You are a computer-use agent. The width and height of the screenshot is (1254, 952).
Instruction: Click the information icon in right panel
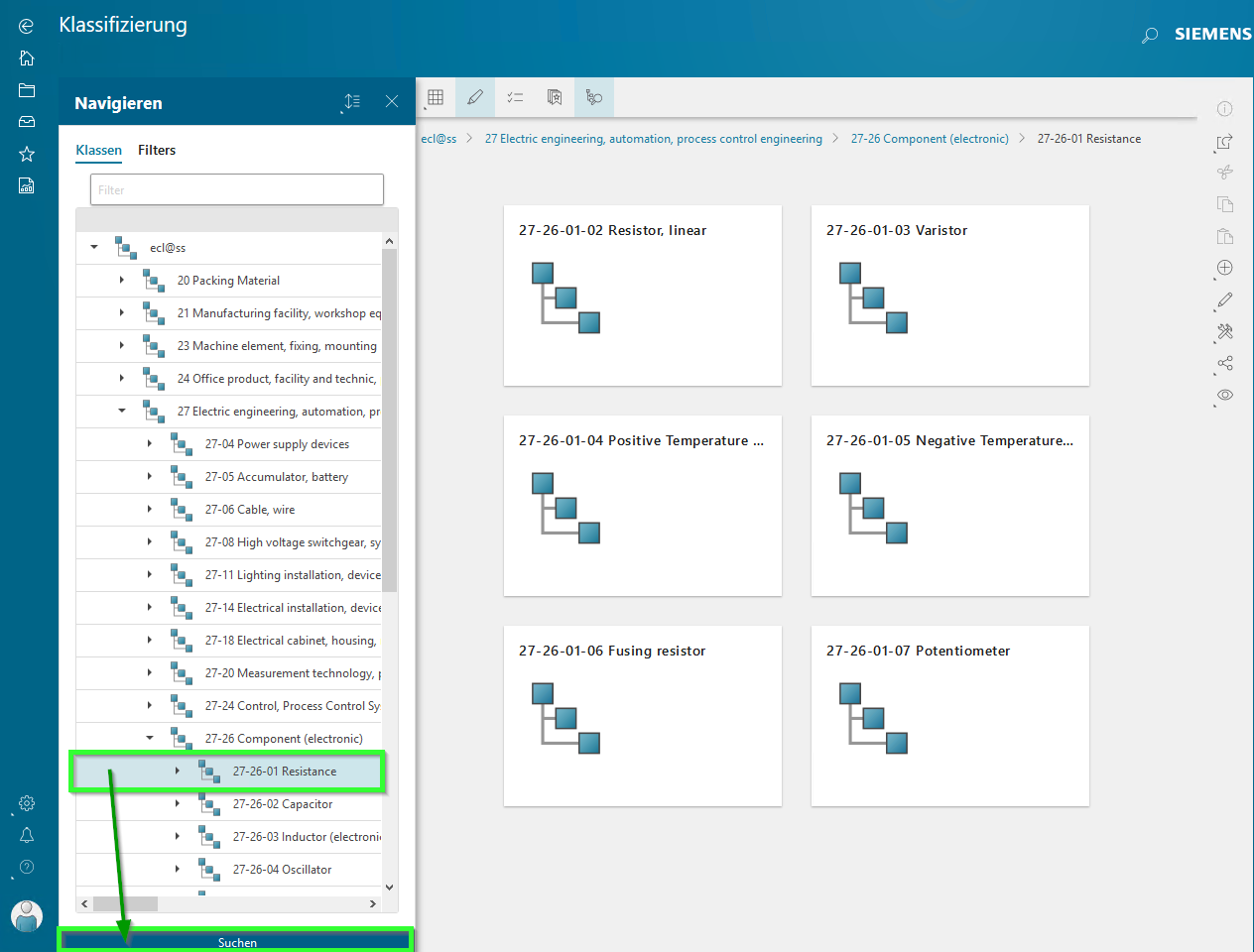point(1225,109)
